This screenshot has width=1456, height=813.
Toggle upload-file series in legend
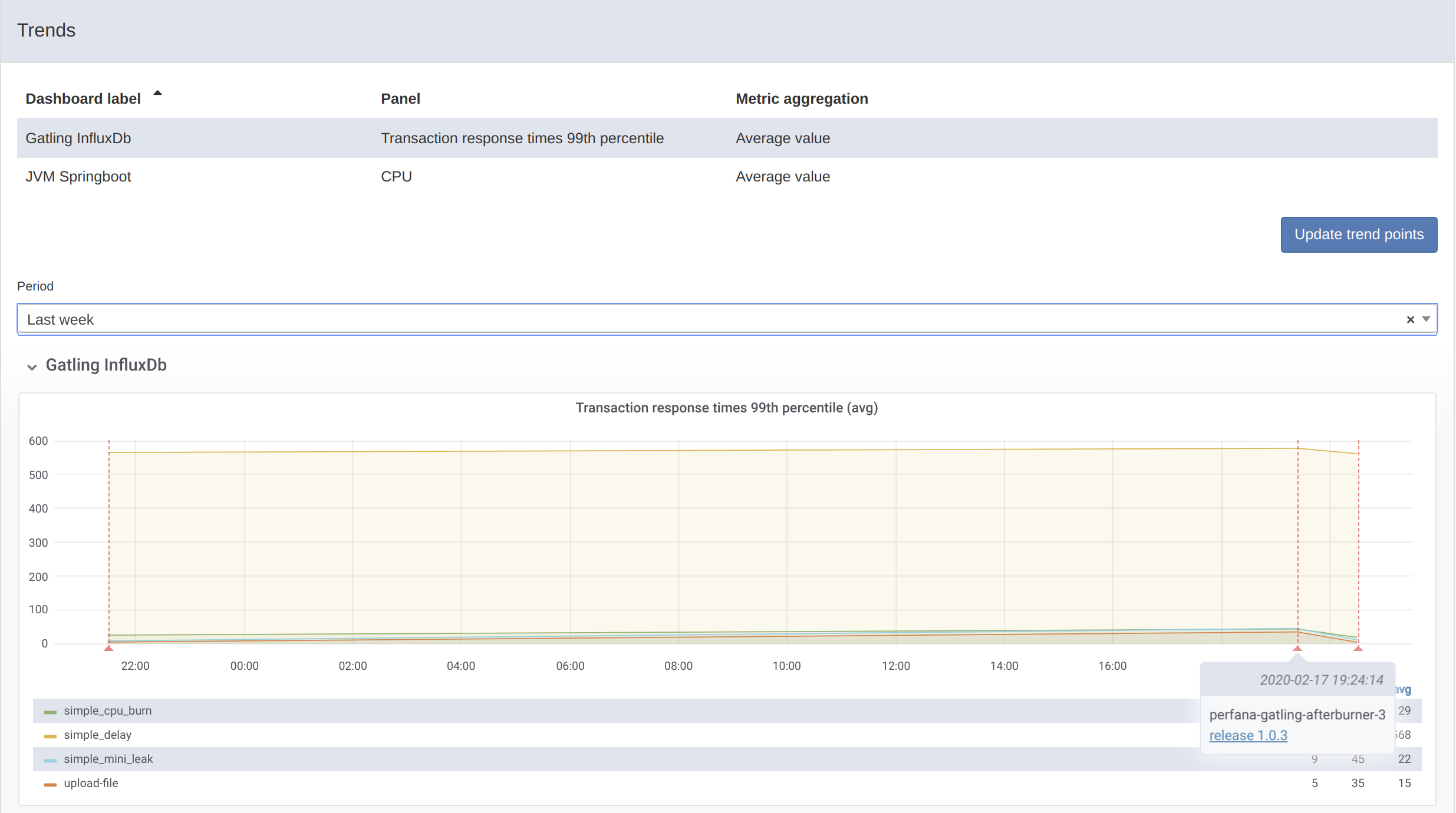coord(91,783)
